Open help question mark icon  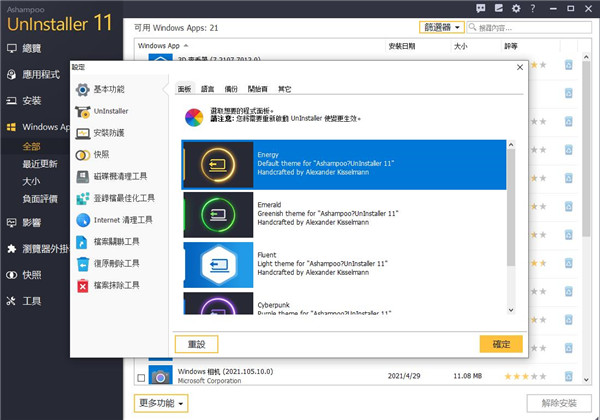point(533,8)
